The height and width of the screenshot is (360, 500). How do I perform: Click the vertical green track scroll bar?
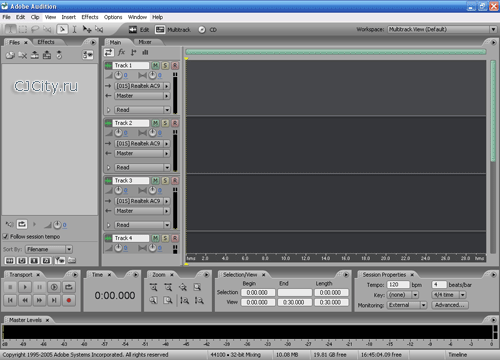tap(493, 111)
